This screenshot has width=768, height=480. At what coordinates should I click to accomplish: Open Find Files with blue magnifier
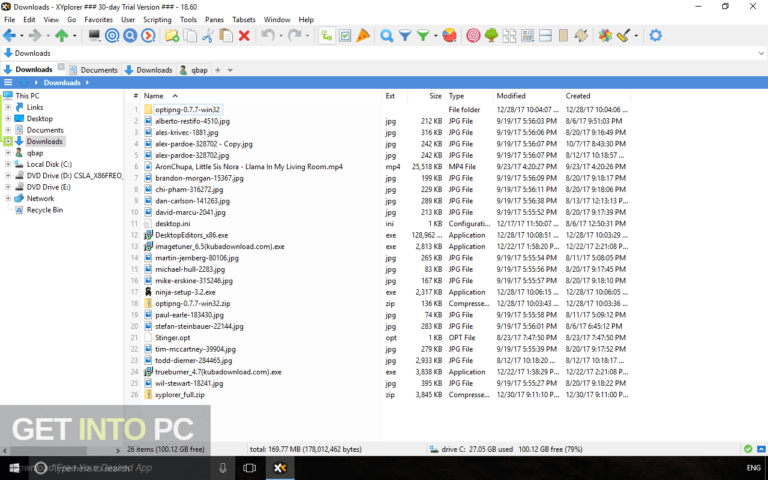(386, 35)
